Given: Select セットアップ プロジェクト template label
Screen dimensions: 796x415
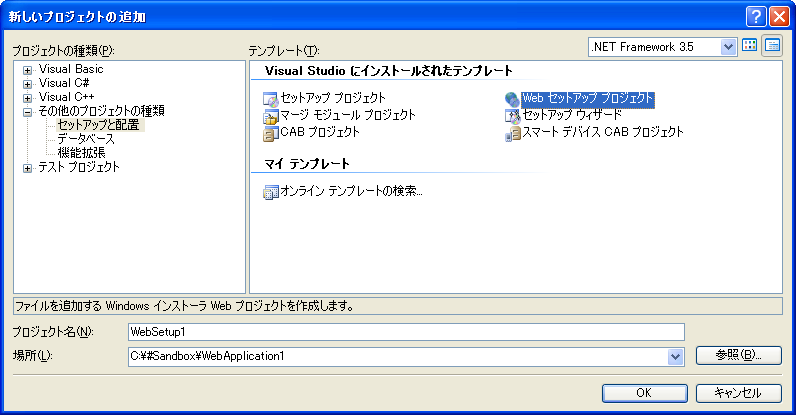Looking at the screenshot, I should (333, 98).
